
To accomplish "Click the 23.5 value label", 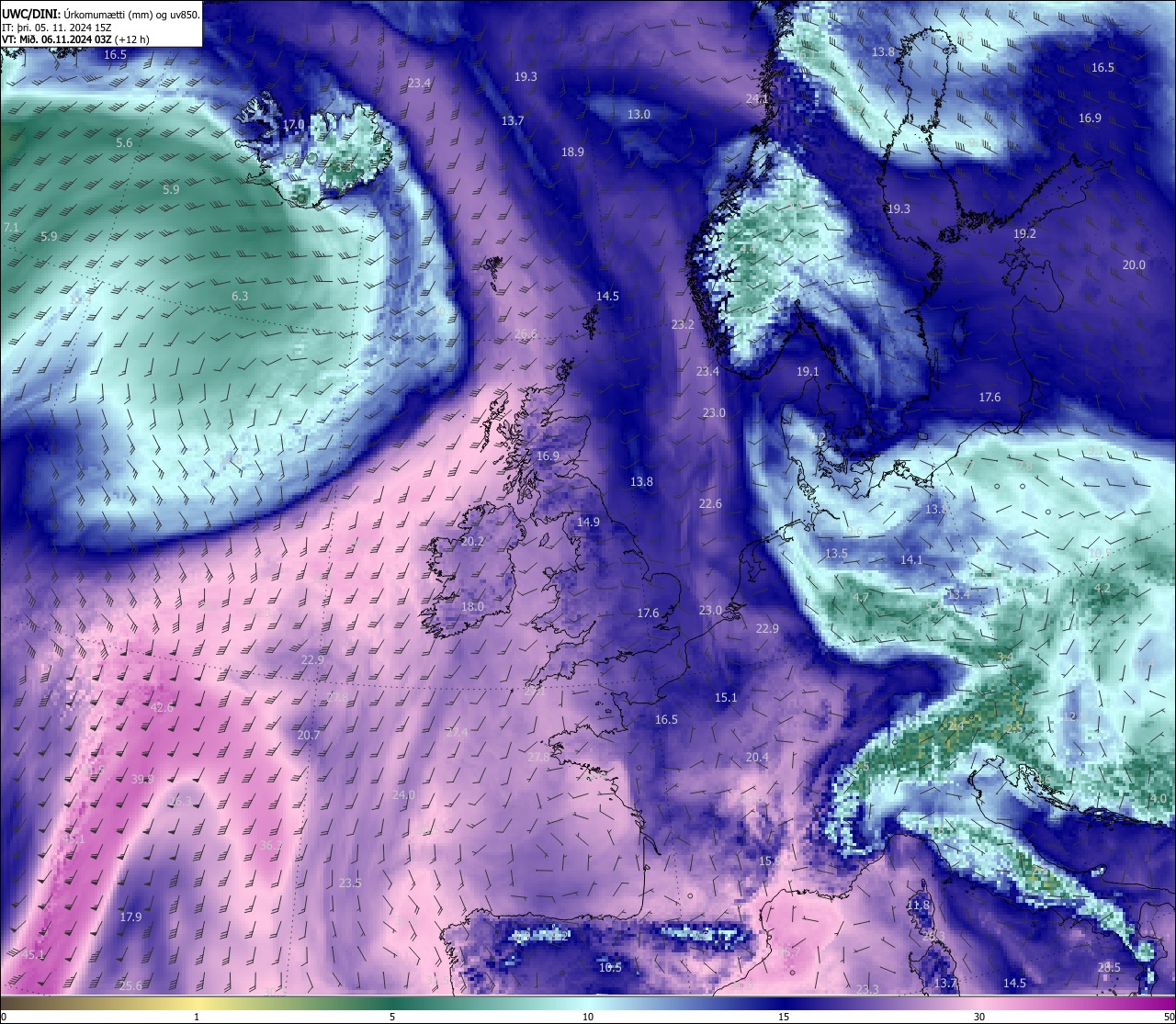I will (350, 883).
